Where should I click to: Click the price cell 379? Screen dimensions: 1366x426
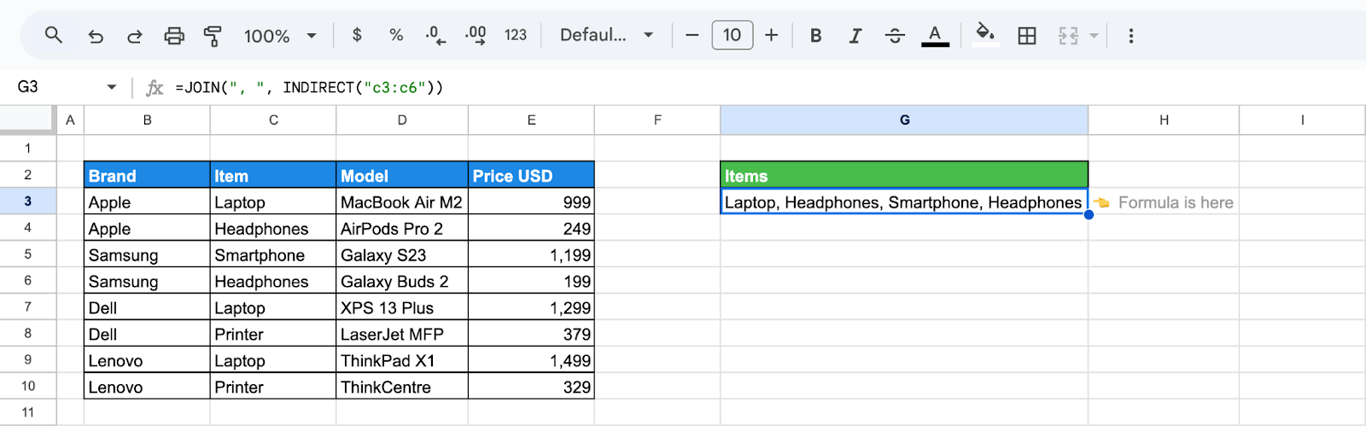[x=531, y=334]
